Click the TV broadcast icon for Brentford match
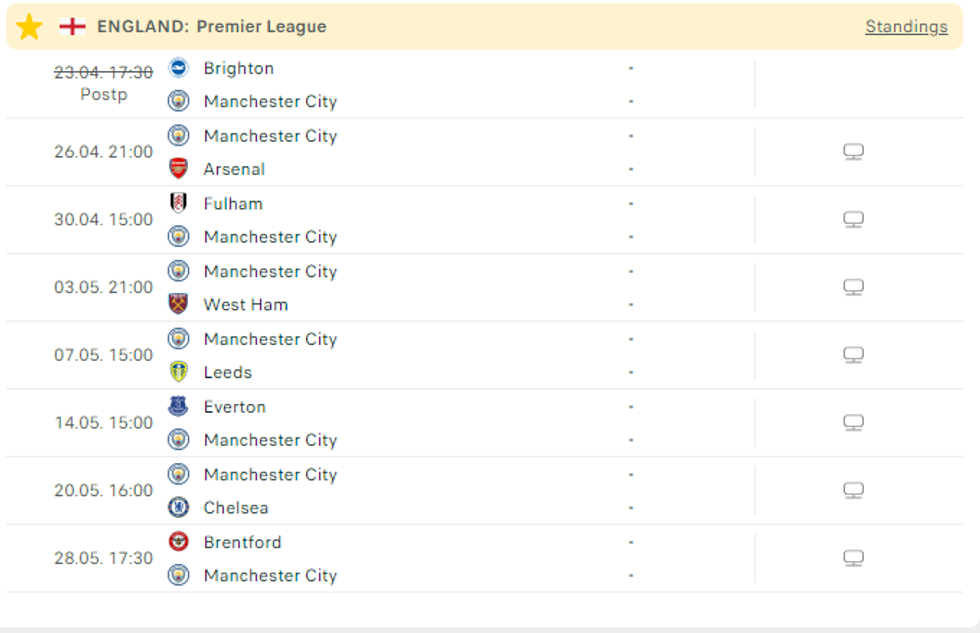This screenshot has width=980, height=633. click(x=853, y=558)
